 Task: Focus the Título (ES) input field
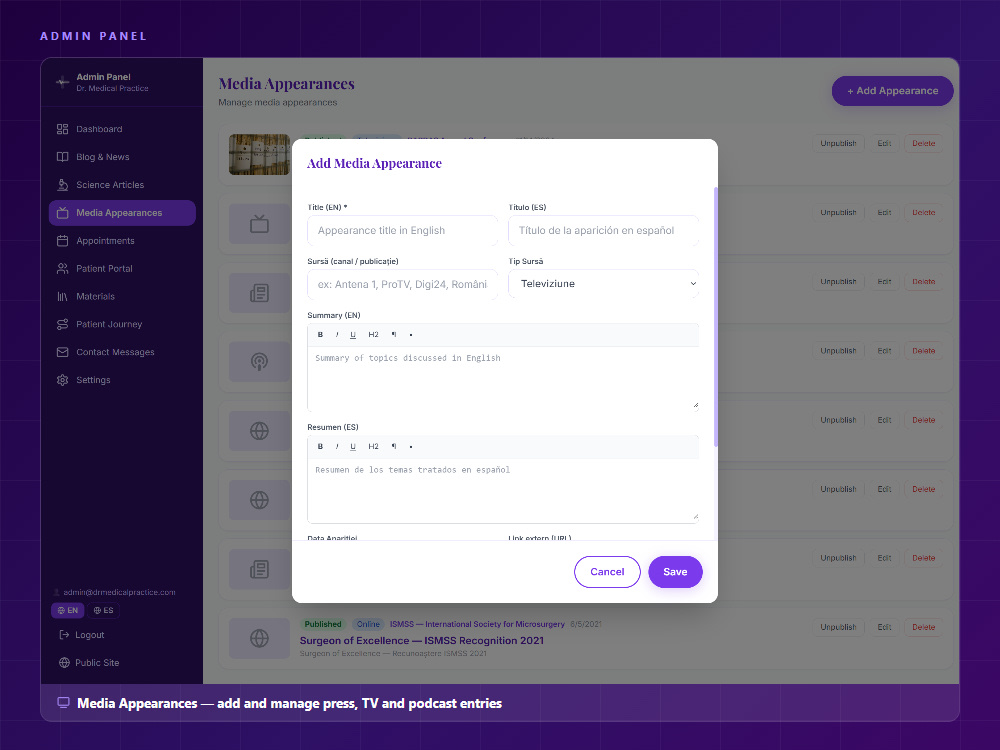pyautogui.click(x=603, y=230)
